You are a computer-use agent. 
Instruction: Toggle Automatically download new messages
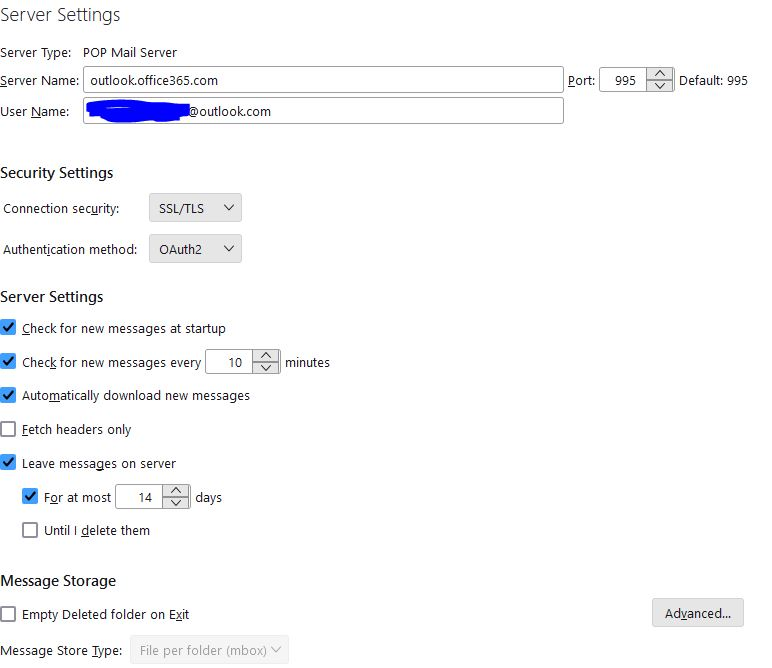click(8, 395)
